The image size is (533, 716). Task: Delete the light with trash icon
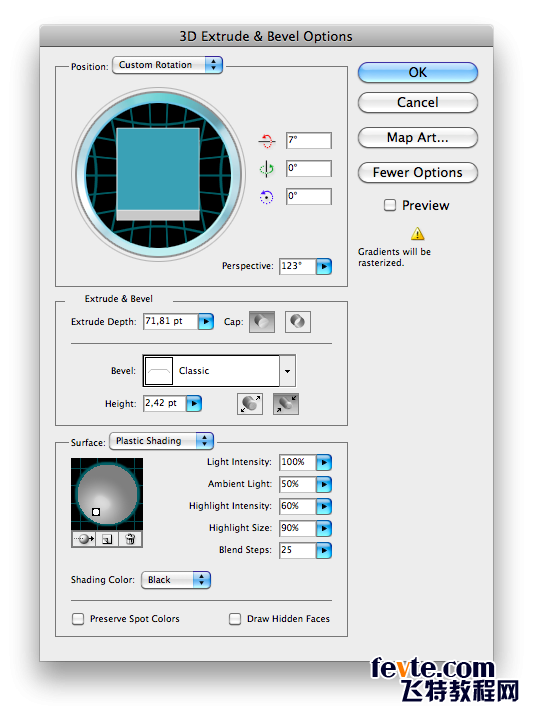(130, 539)
